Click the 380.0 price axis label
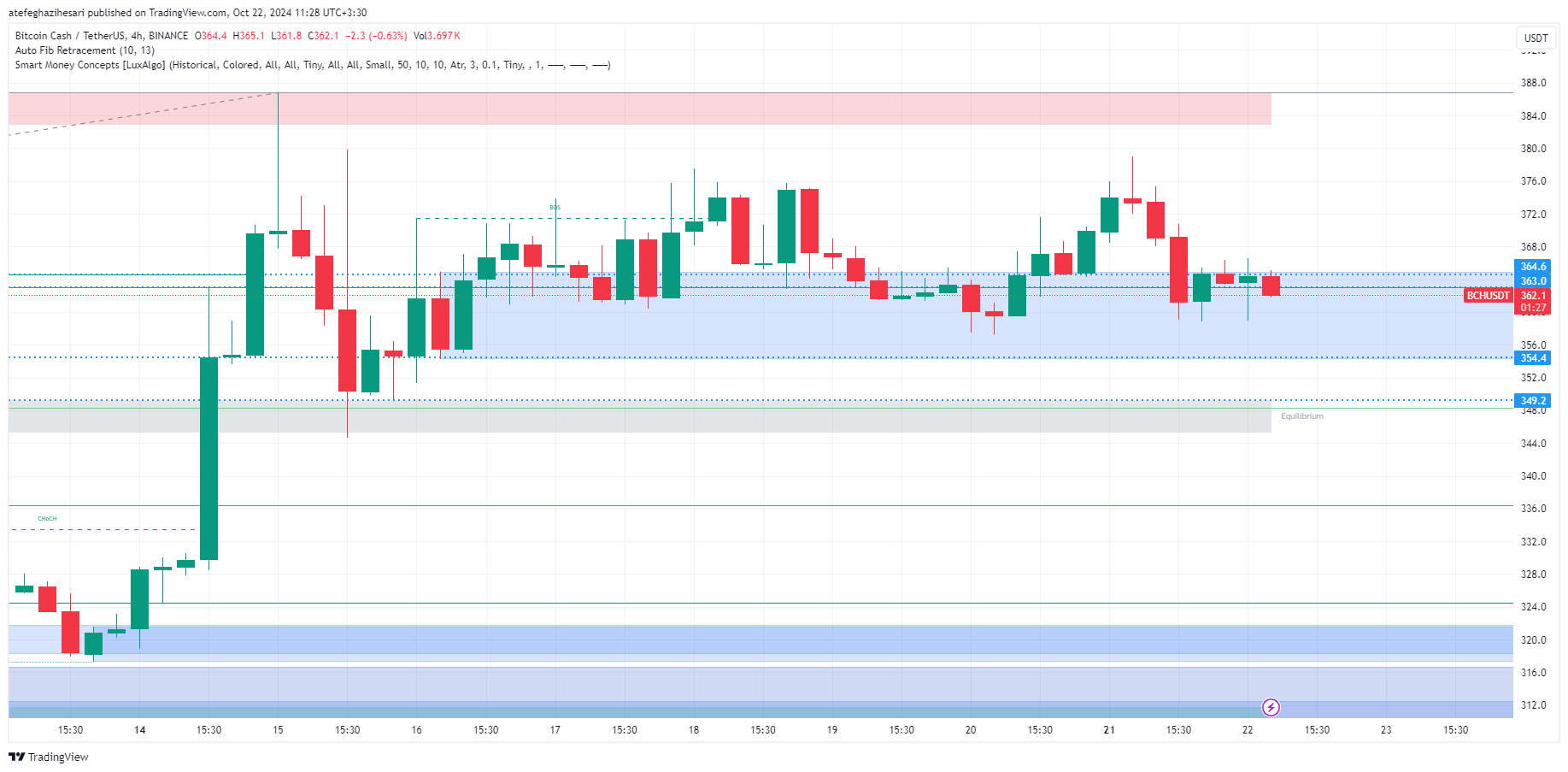This screenshot has height=772, width=1568. tap(1533, 149)
